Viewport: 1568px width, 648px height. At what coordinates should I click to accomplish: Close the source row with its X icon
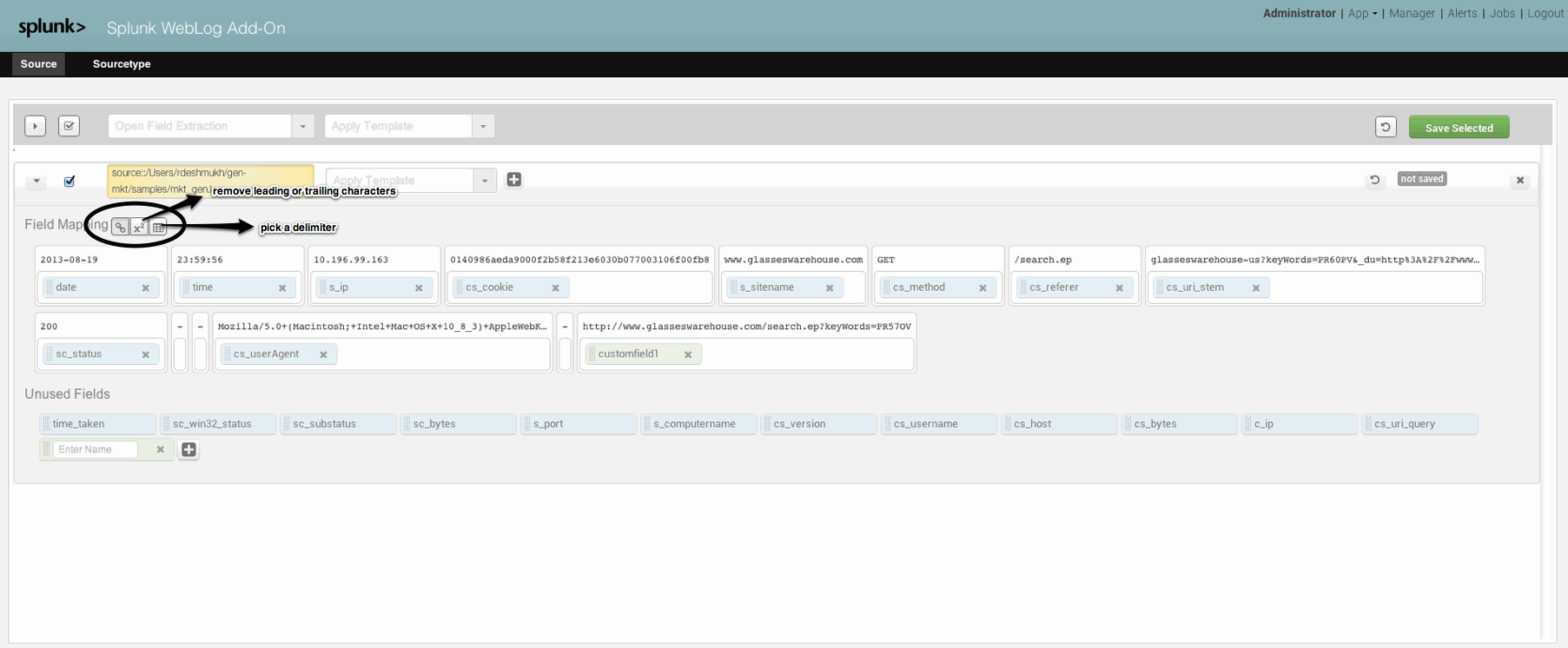click(1520, 180)
